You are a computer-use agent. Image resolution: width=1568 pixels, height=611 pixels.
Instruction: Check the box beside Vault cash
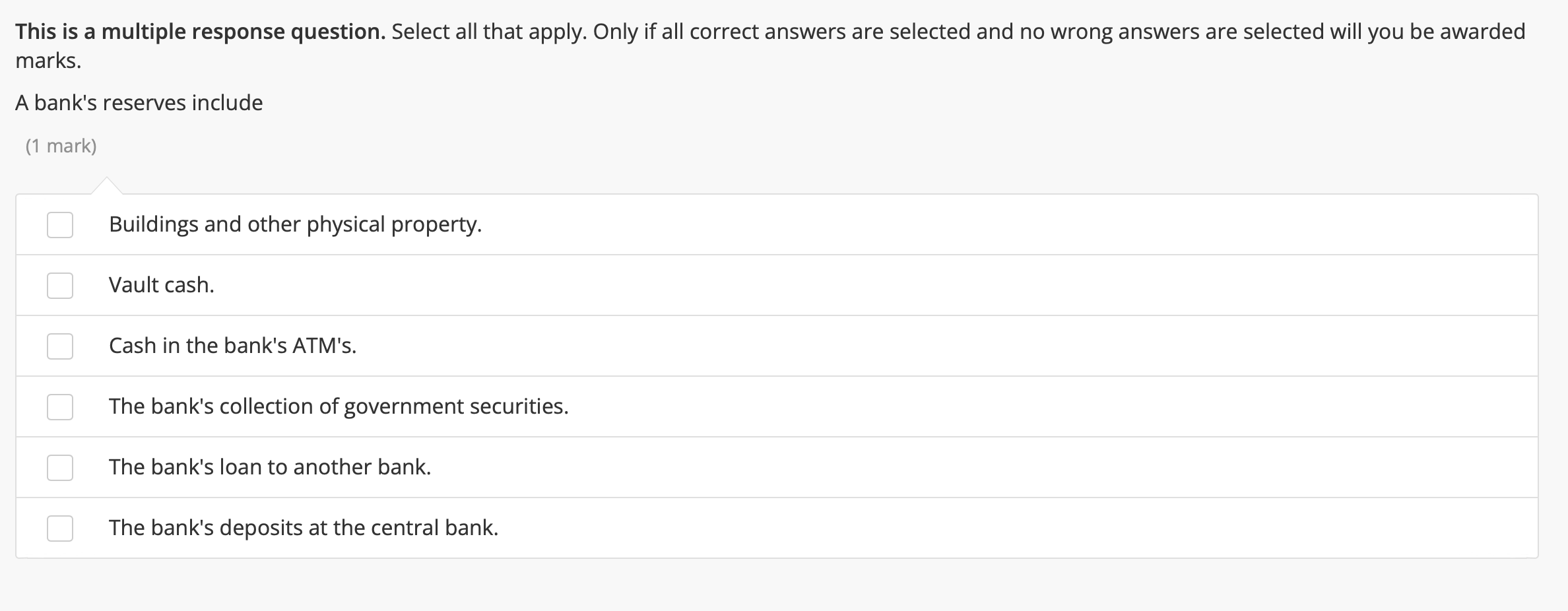60,286
